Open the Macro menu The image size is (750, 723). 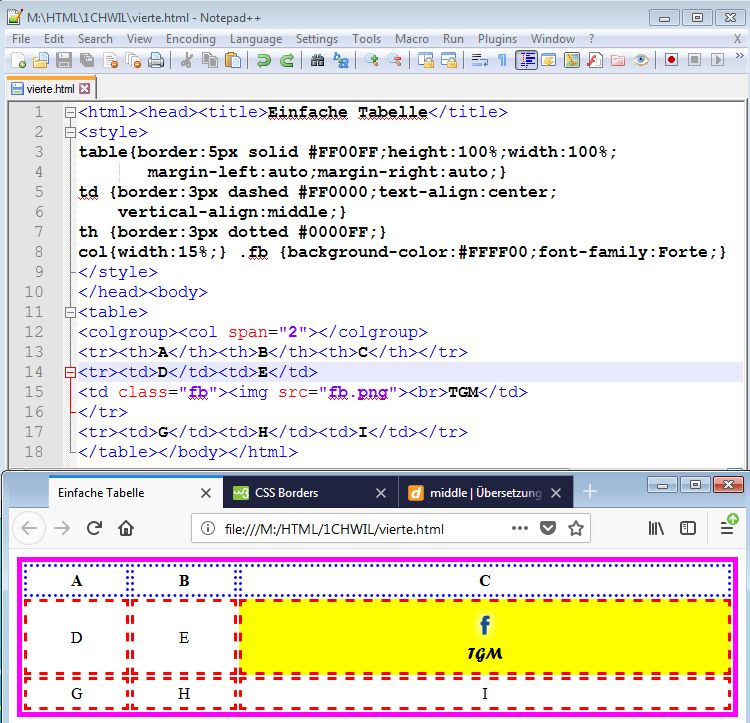tap(412, 39)
